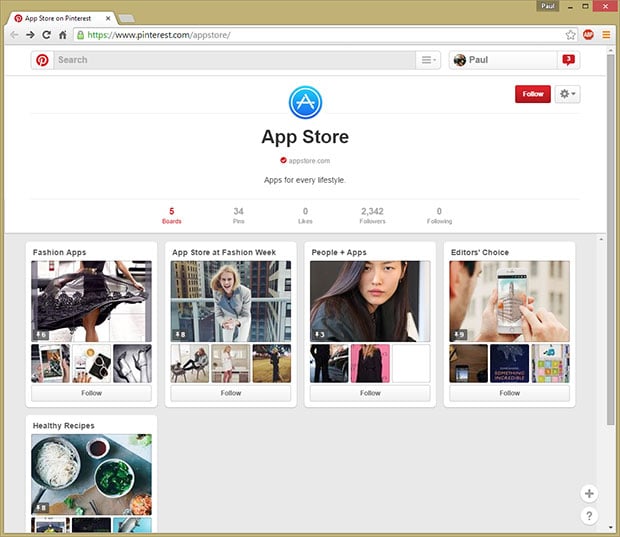Click the browser forward arrow
The image size is (620, 537).
[30, 35]
